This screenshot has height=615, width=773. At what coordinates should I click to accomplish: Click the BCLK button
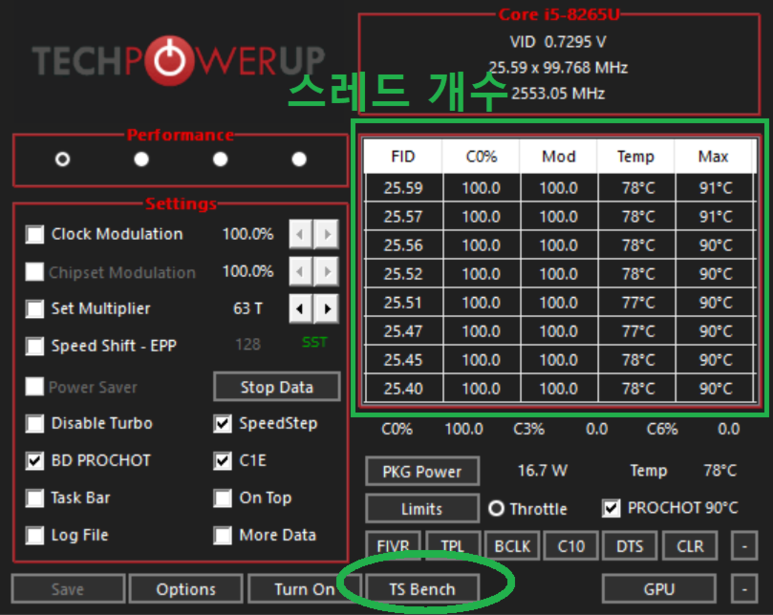point(512,546)
